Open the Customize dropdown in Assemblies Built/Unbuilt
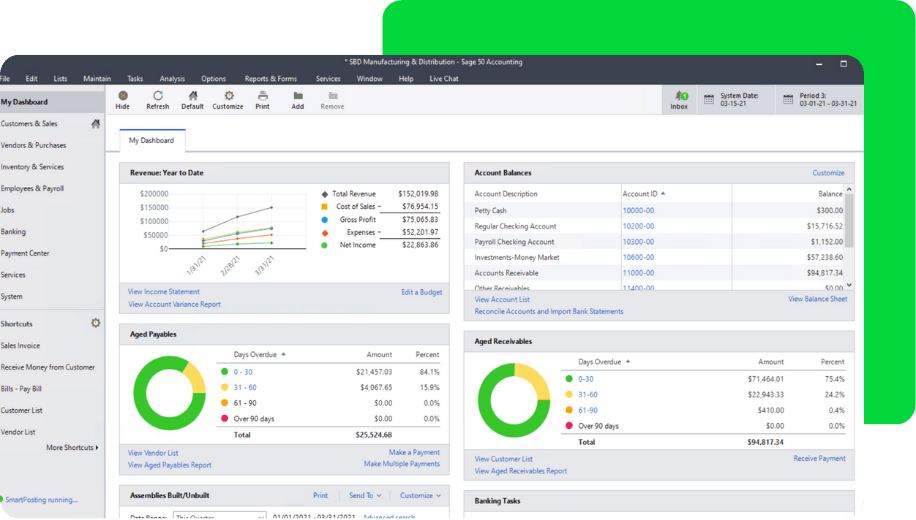Screen dimensions: 916x520 [420, 495]
